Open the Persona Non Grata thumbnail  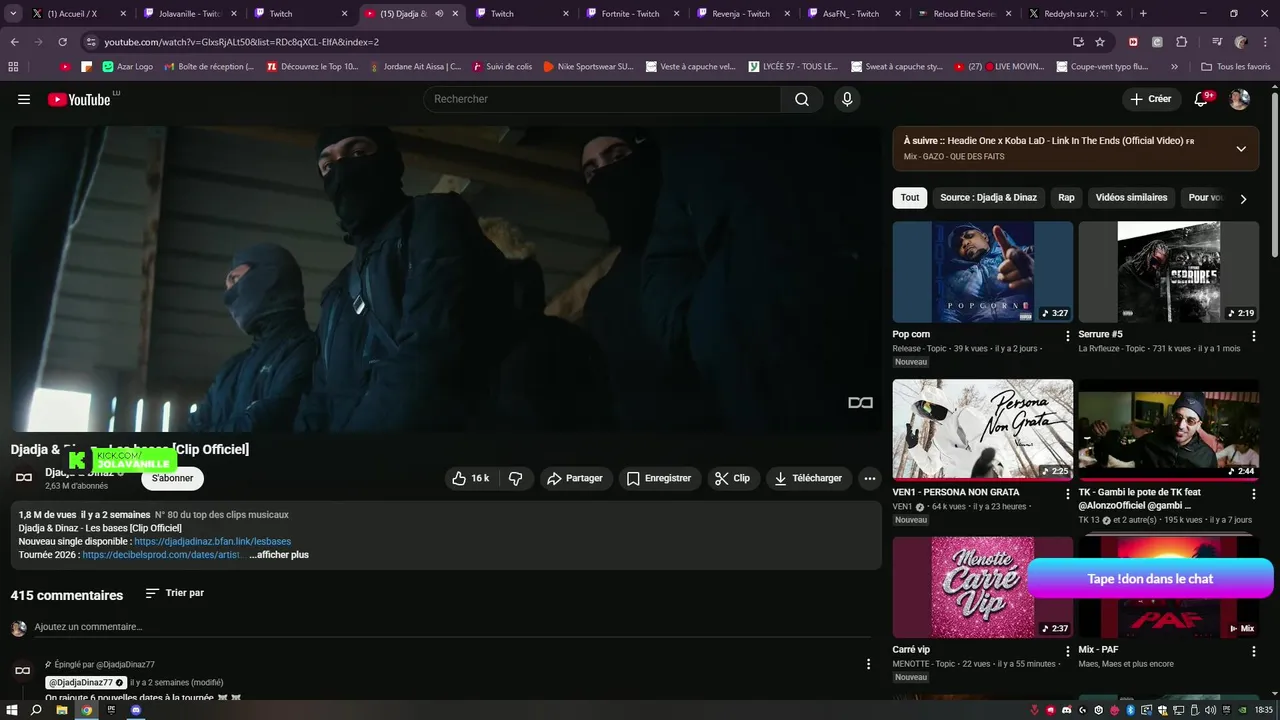point(983,429)
